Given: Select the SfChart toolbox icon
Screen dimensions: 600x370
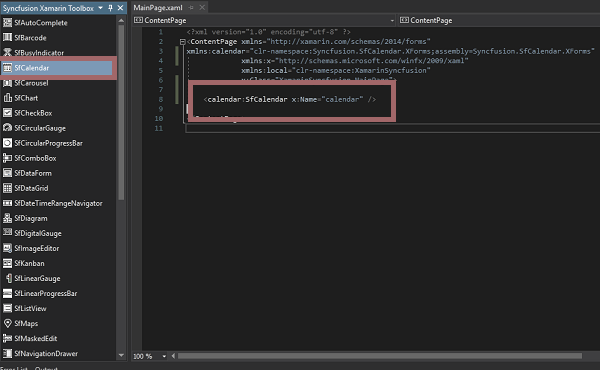Looking at the screenshot, I should click(7, 98).
